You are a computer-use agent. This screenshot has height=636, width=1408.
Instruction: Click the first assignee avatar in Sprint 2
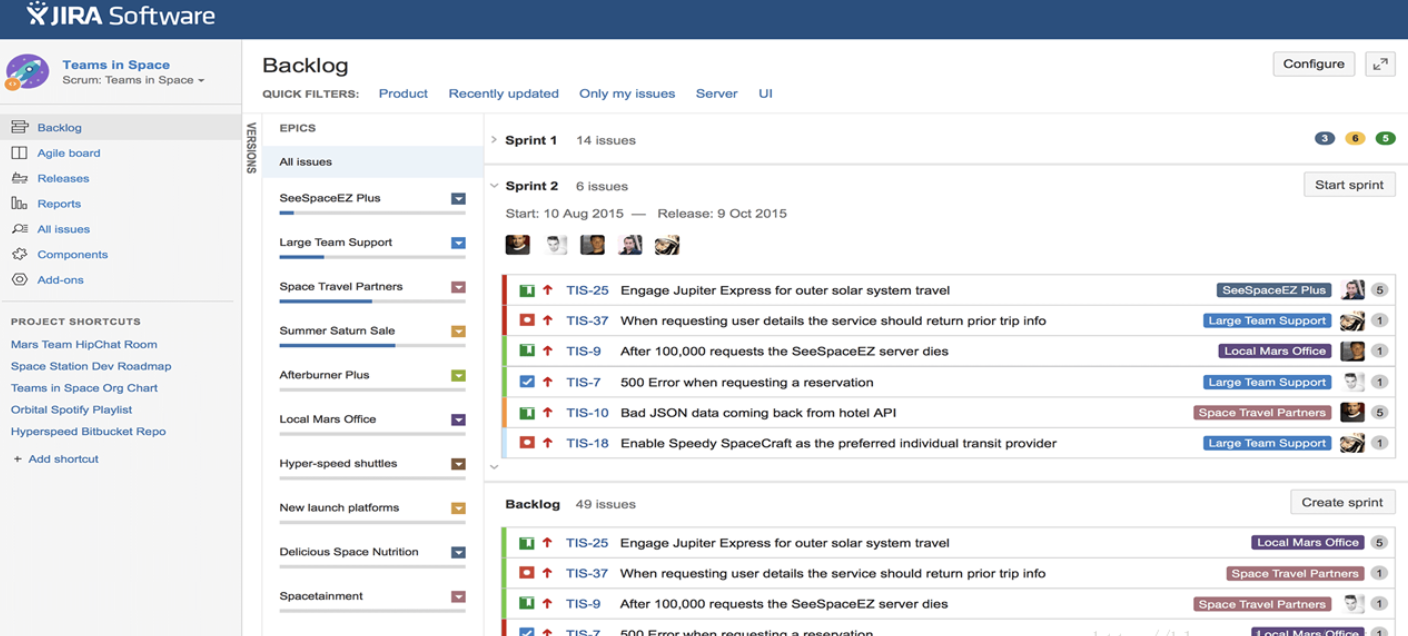[520, 243]
